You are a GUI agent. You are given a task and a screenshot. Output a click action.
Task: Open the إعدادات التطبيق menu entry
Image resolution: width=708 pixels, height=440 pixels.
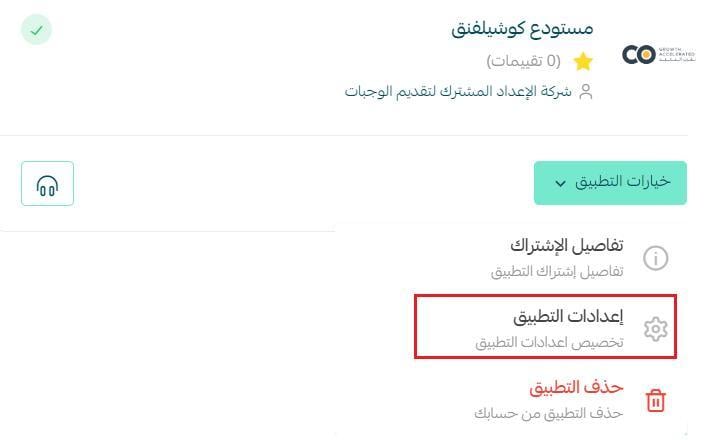point(545,327)
